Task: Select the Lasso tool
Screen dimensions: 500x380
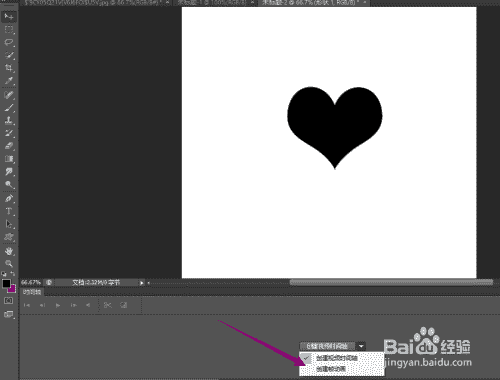Action: [x=9, y=42]
